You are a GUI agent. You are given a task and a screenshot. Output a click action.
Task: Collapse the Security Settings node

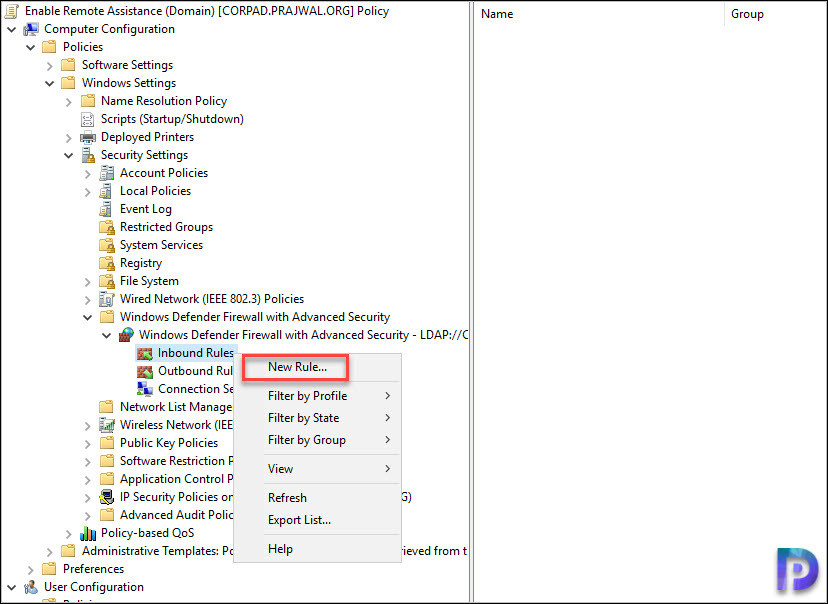(69, 155)
